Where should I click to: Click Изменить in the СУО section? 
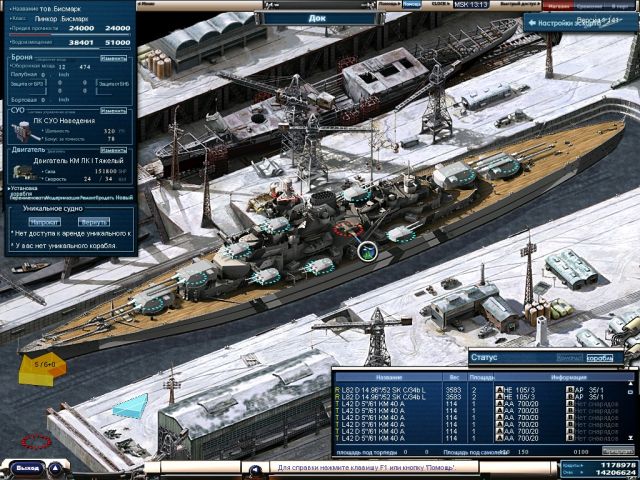pyautogui.click(x=114, y=112)
